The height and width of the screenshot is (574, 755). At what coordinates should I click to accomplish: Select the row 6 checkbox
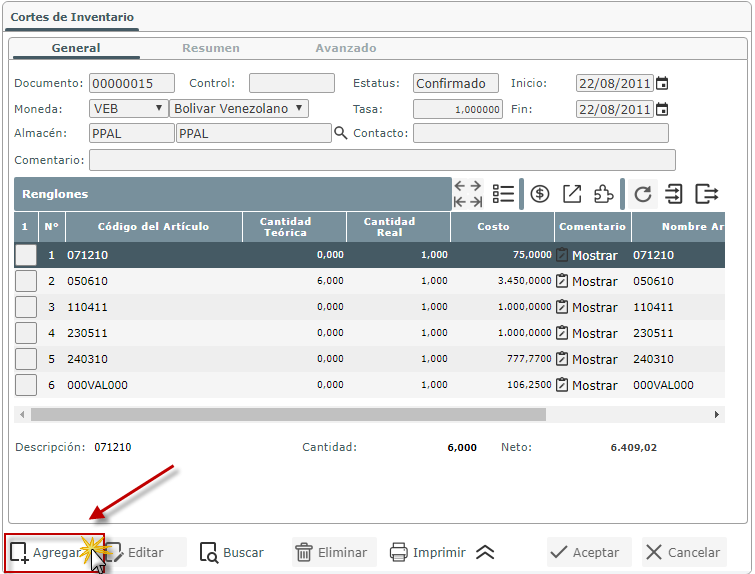tap(26, 385)
